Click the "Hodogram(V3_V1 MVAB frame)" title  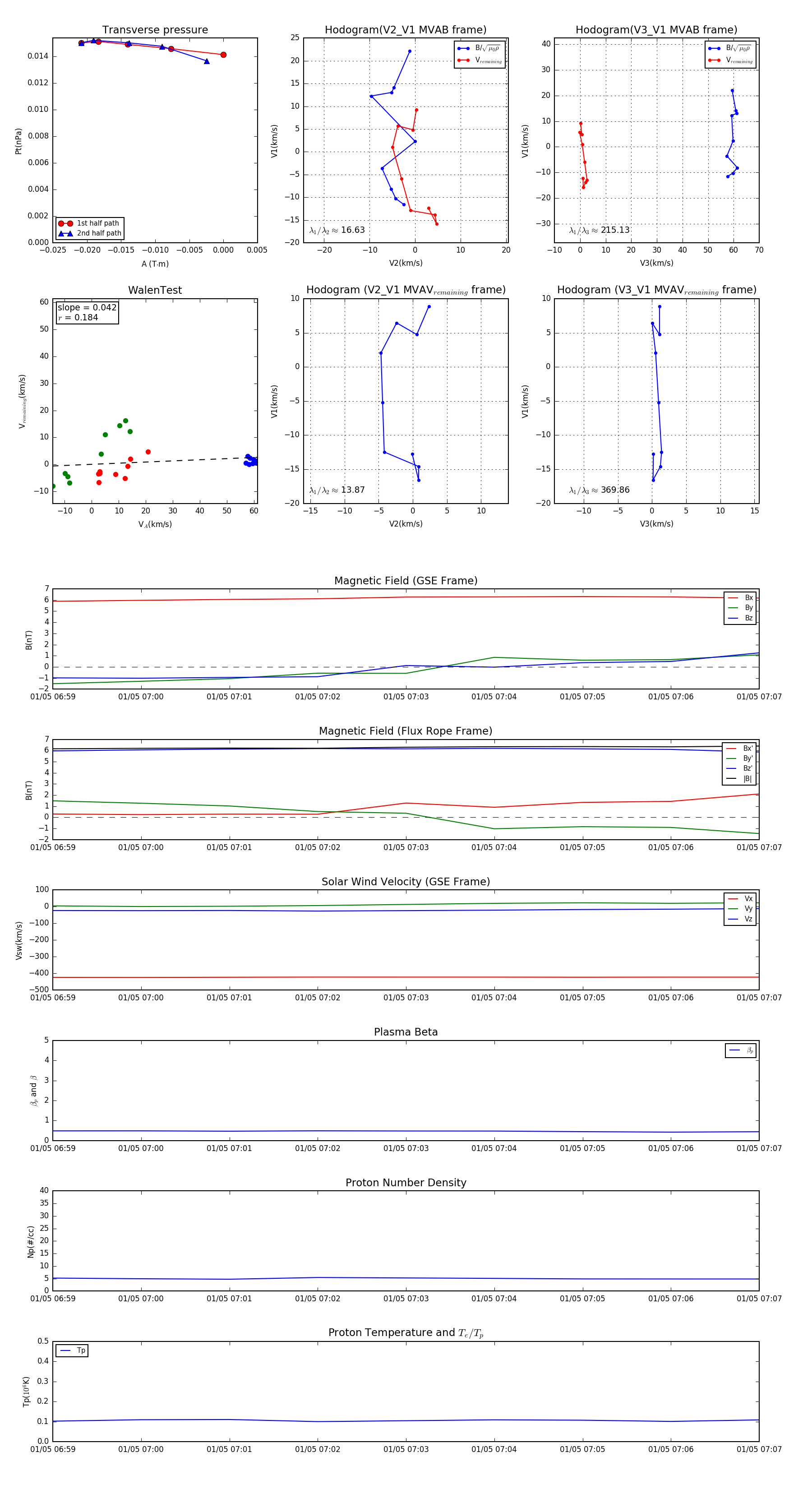click(x=656, y=29)
